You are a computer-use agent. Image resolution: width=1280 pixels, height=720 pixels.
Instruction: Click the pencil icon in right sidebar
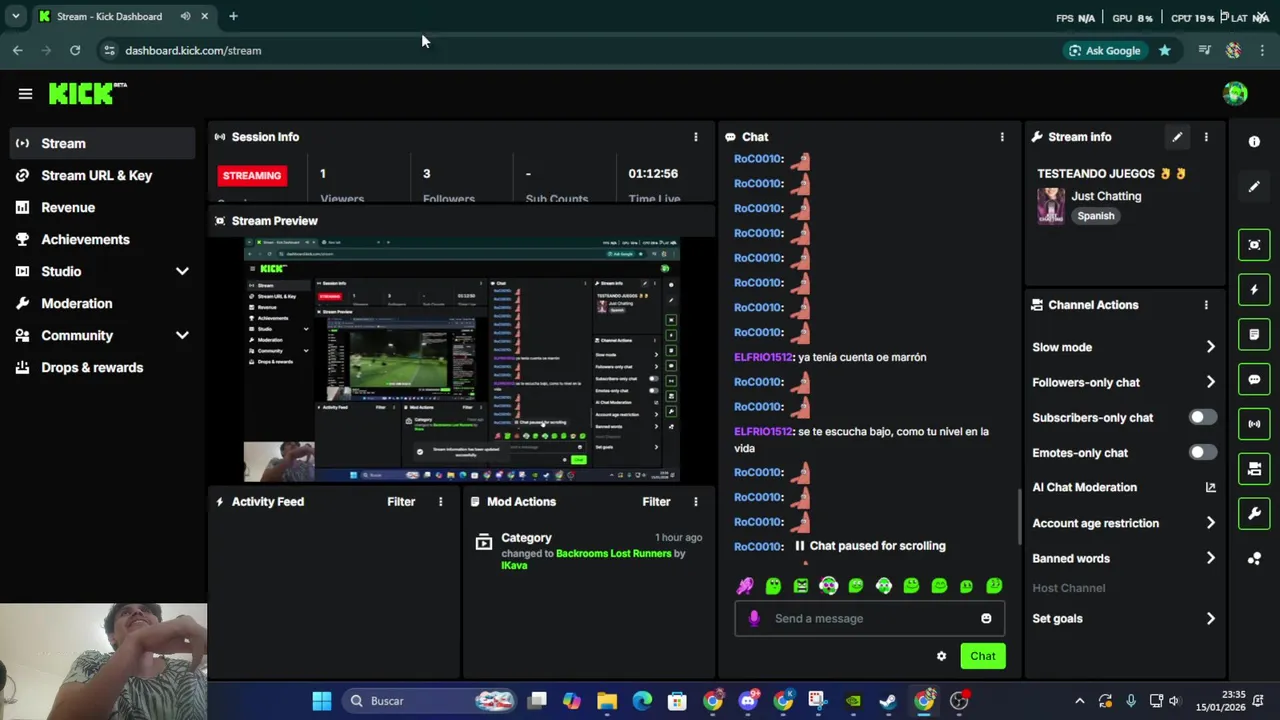pyautogui.click(x=1254, y=187)
